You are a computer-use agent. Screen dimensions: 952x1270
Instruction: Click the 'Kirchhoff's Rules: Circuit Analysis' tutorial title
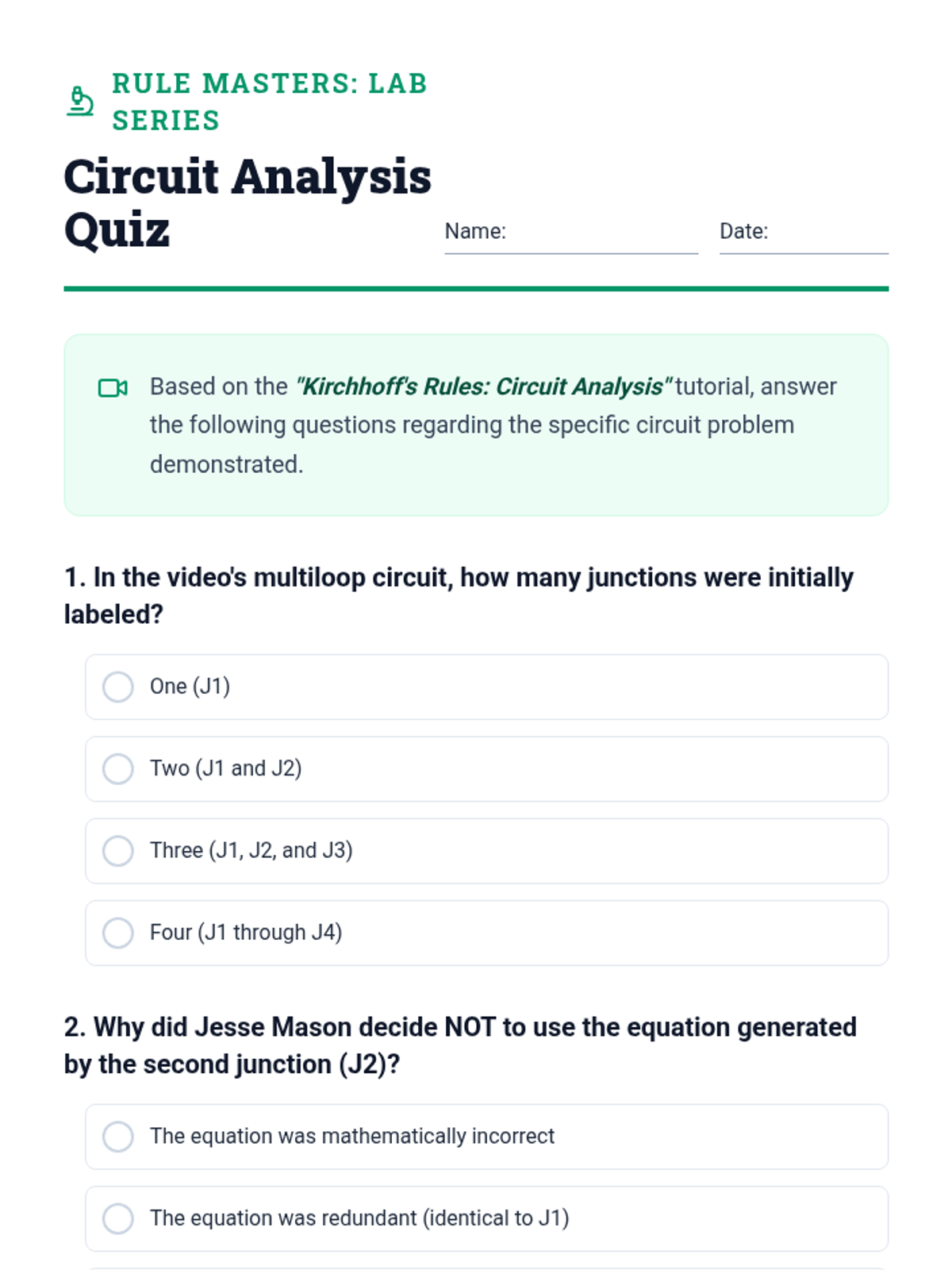(x=484, y=387)
